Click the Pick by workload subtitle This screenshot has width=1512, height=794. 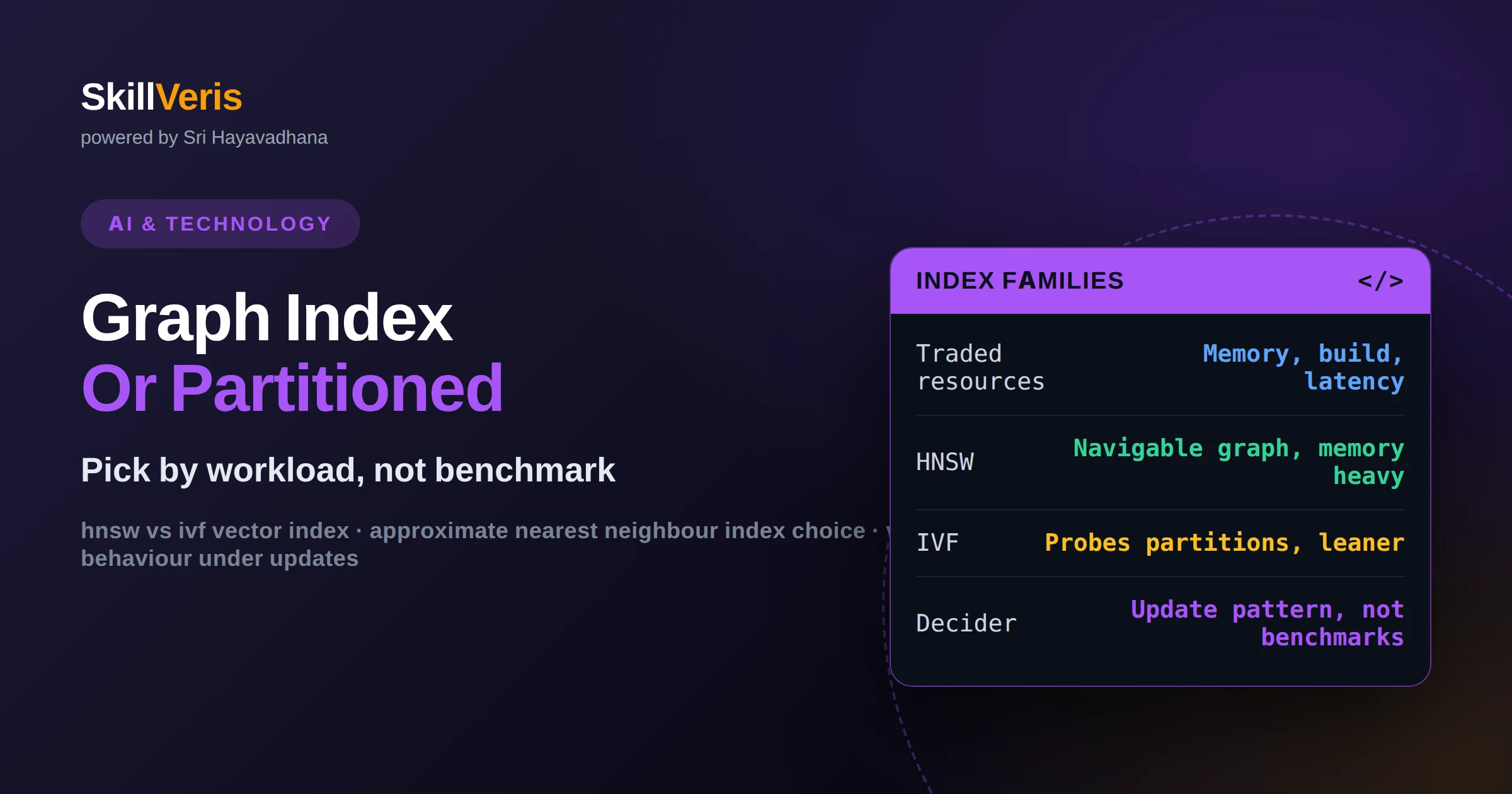click(x=348, y=470)
